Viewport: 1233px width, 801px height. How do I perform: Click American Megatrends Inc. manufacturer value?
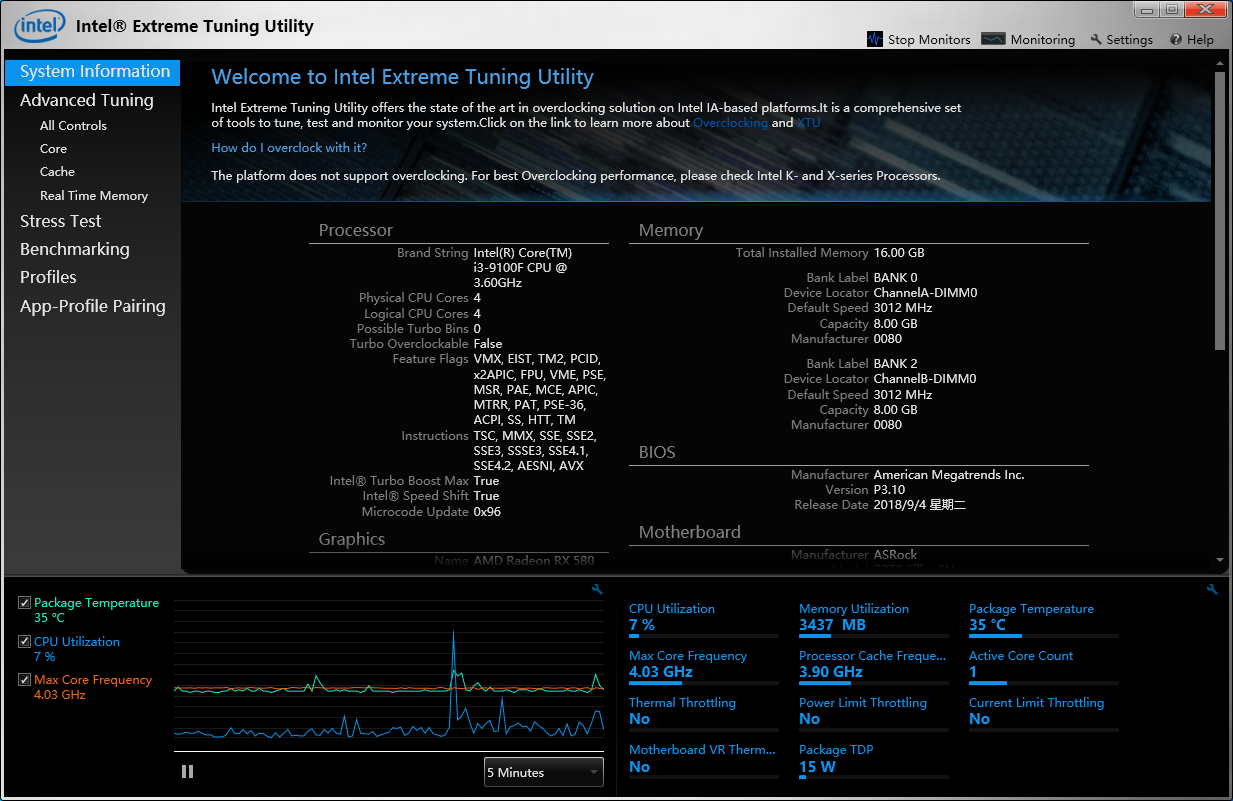coord(949,475)
